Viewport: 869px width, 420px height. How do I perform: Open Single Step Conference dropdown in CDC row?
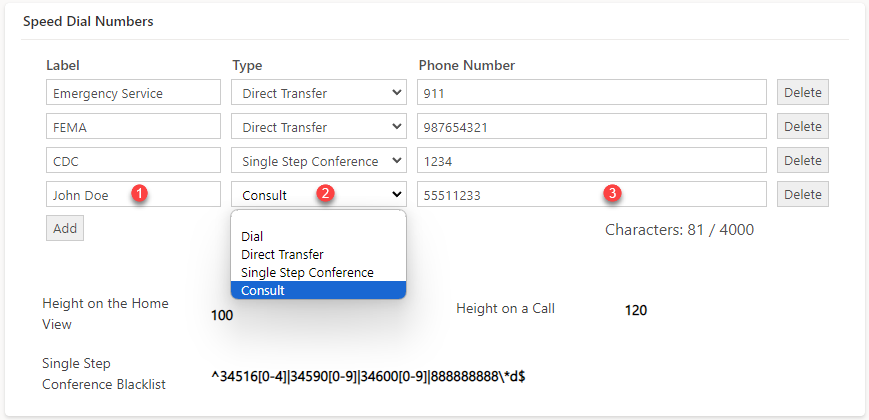click(x=319, y=161)
